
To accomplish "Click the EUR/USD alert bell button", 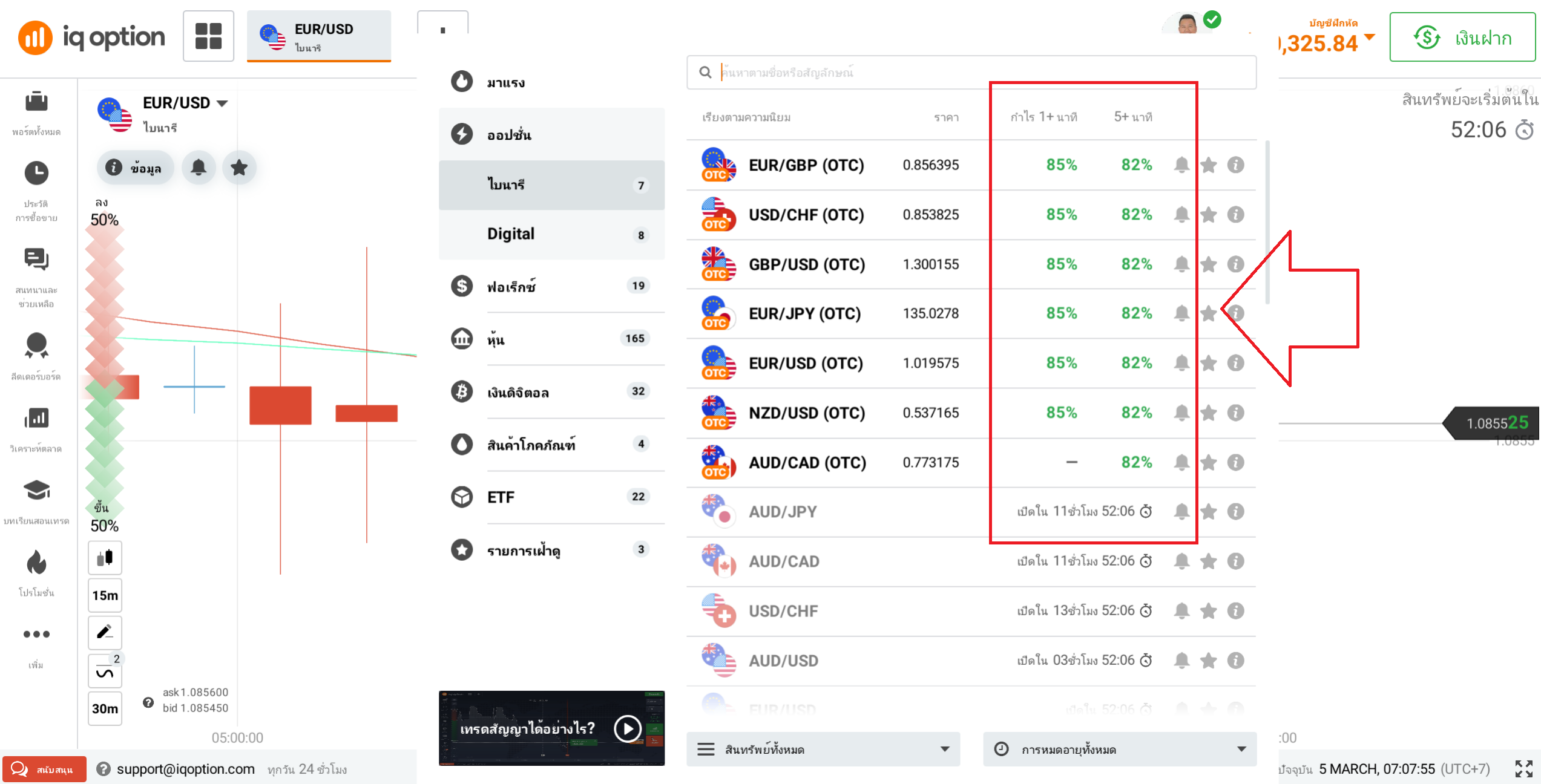I will (199, 168).
